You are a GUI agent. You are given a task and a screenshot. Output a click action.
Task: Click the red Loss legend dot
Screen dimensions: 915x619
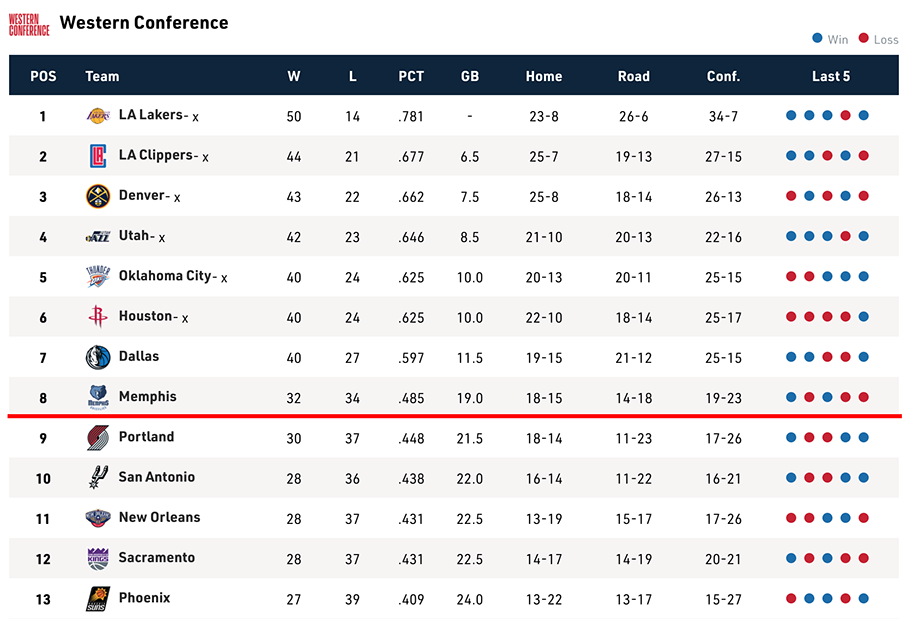tap(864, 38)
